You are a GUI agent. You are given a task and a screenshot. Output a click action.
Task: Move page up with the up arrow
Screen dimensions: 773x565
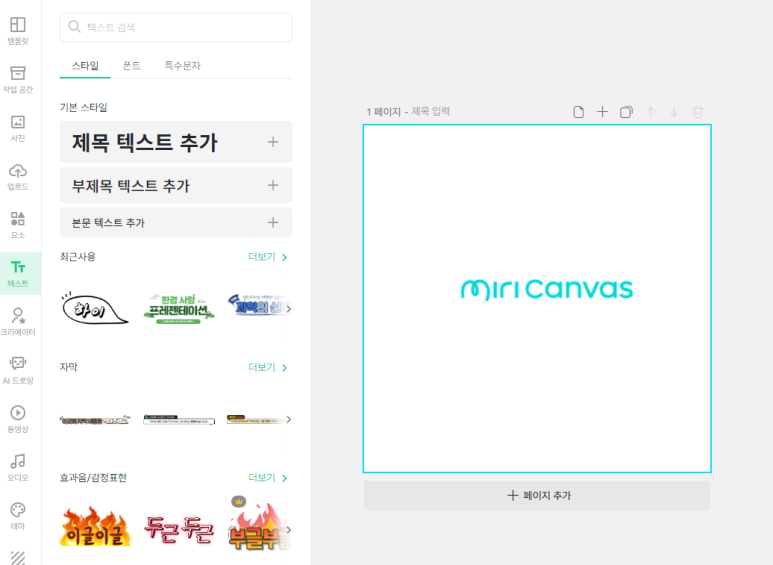[651, 112]
